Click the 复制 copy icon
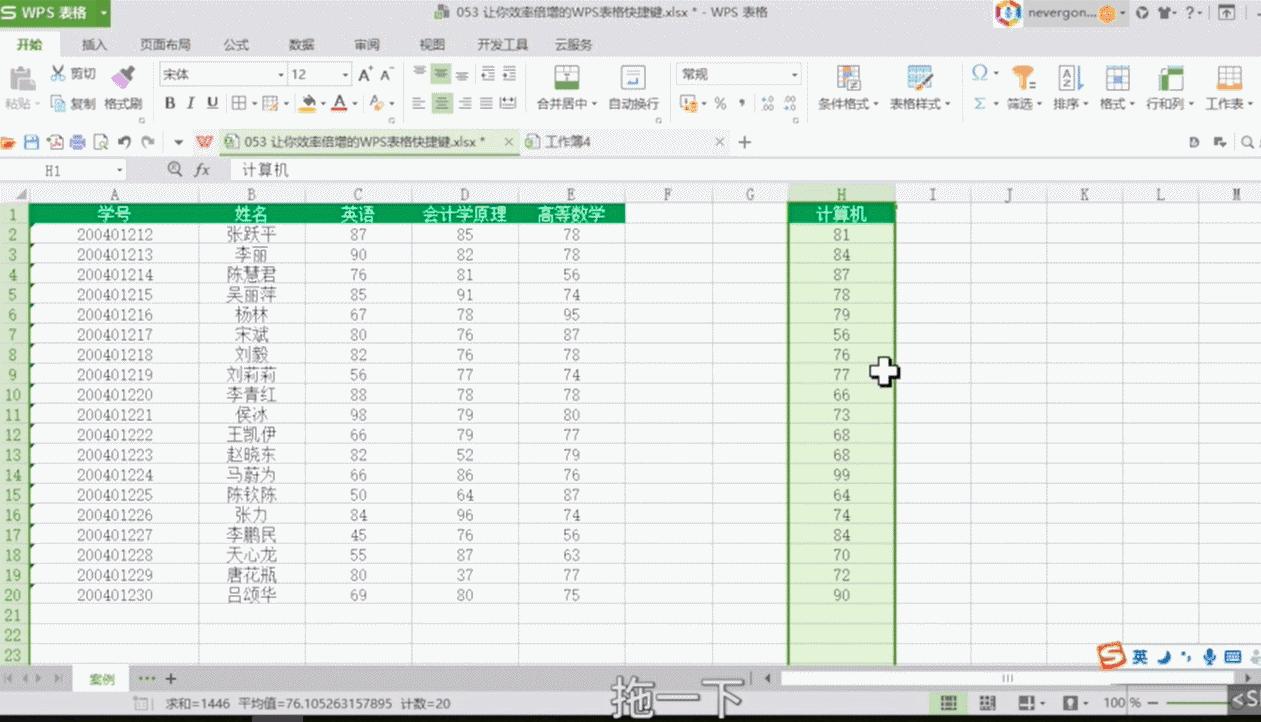1261x722 pixels. (80, 103)
